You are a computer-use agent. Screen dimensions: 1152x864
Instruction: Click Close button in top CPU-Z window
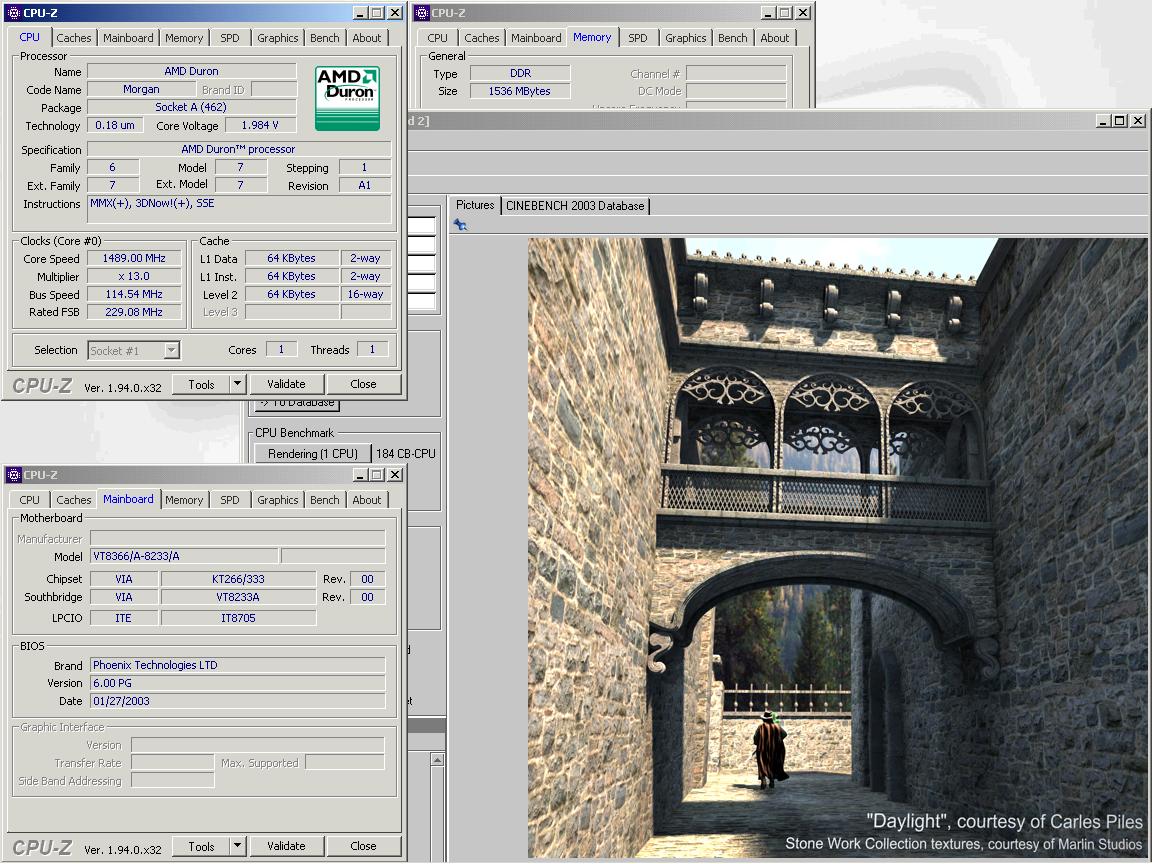pyautogui.click(x=363, y=384)
